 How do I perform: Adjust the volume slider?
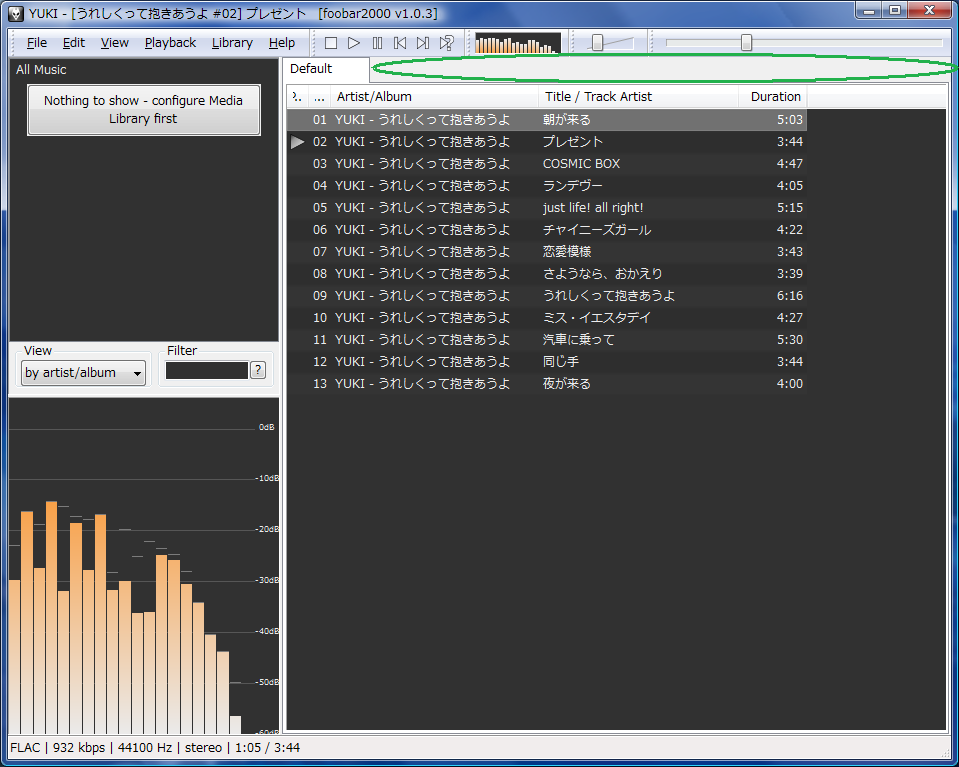coord(598,43)
